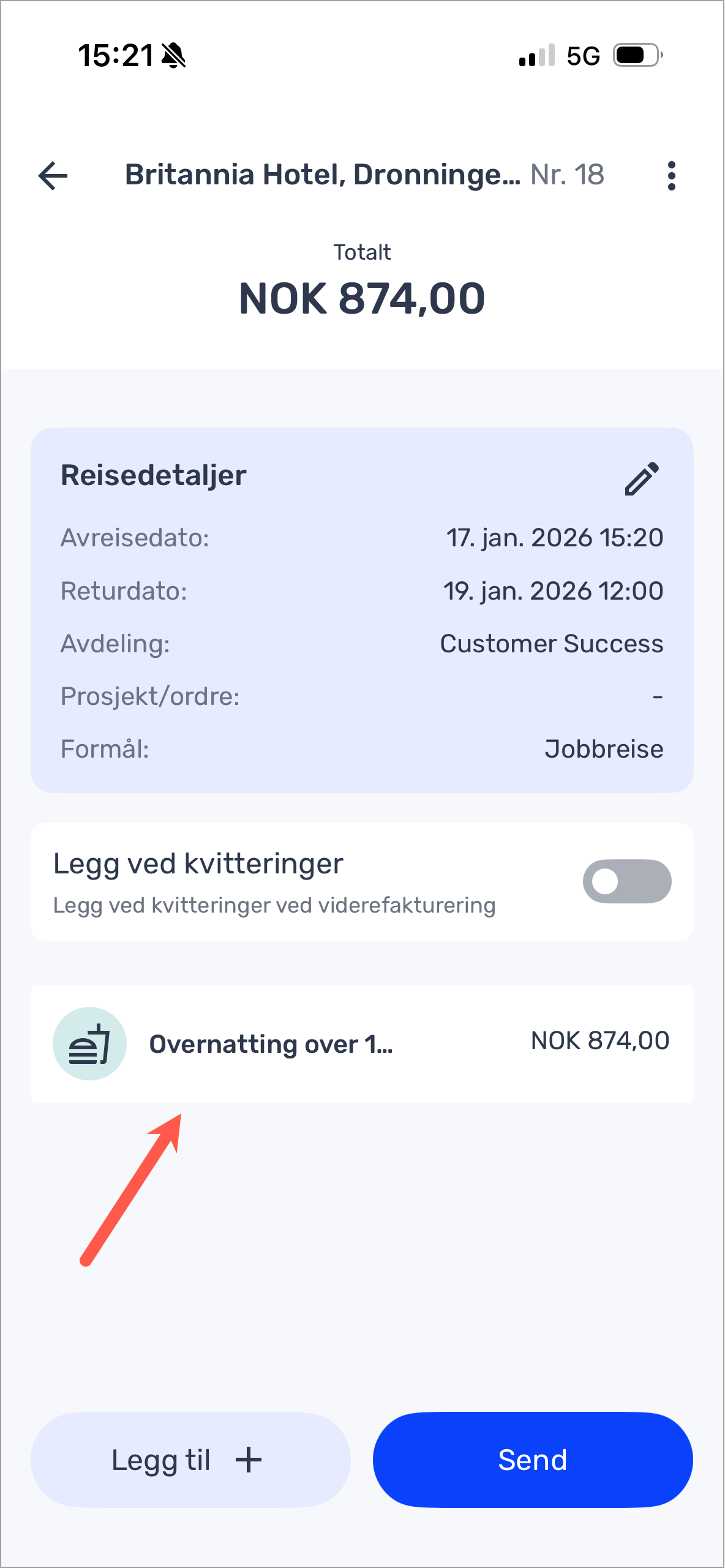The width and height of the screenshot is (725, 1568).
Task: Open the Overnatting over 1... expense entry
Action: (x=271, y=1044)
